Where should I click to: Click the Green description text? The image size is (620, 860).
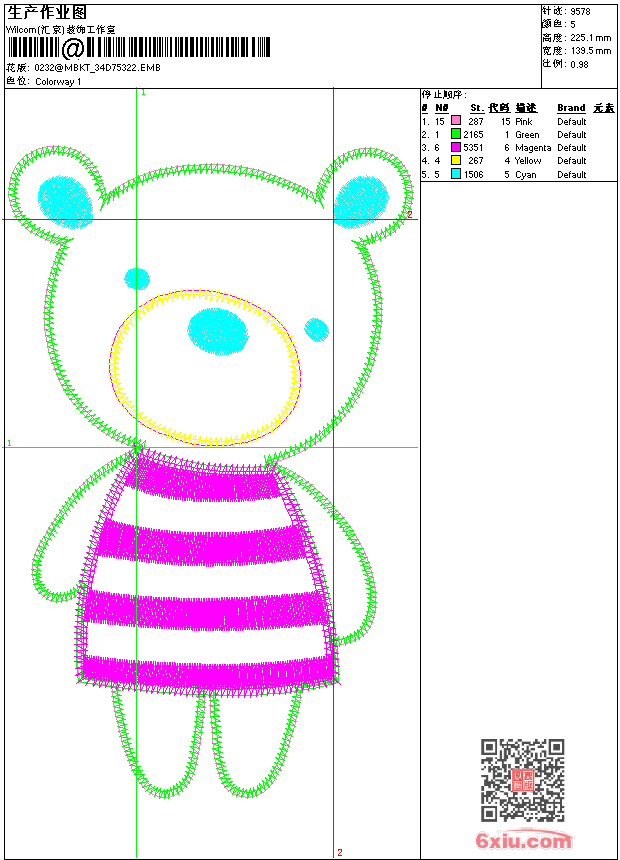(x=527, y=134)
